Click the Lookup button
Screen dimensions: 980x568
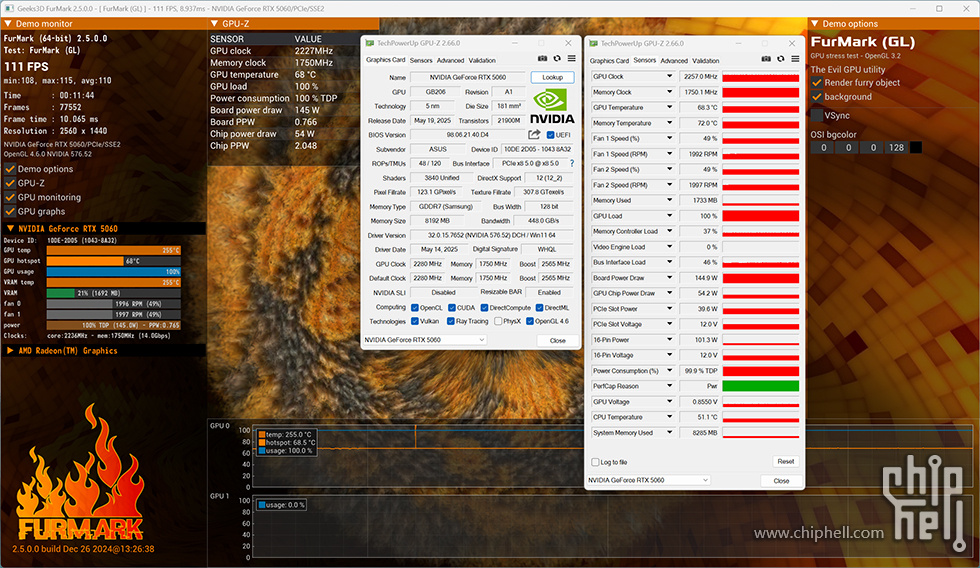click(552, 77)
